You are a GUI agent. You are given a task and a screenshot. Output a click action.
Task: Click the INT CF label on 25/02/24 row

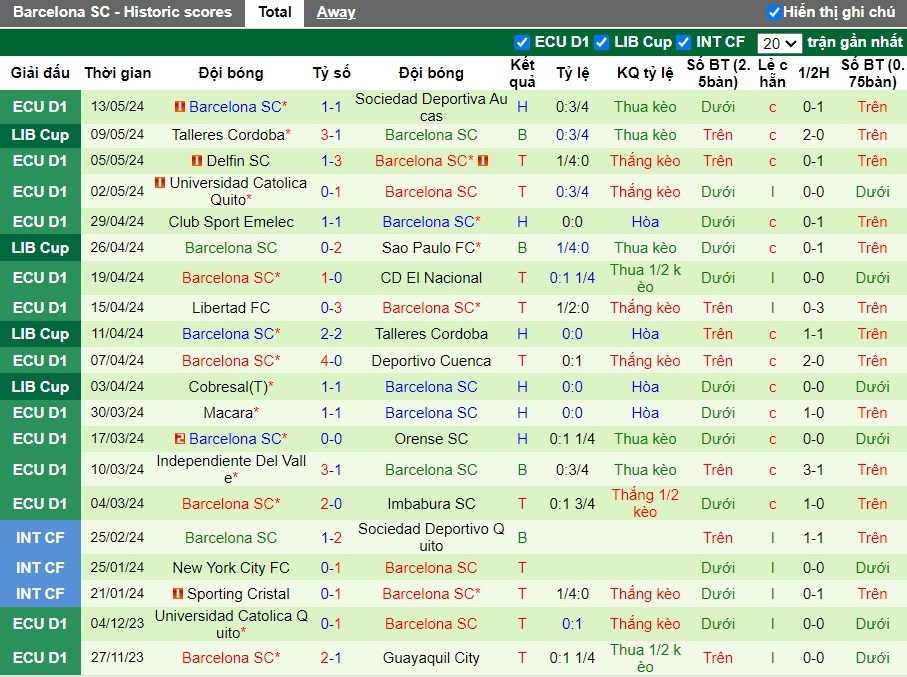point(40,538)
